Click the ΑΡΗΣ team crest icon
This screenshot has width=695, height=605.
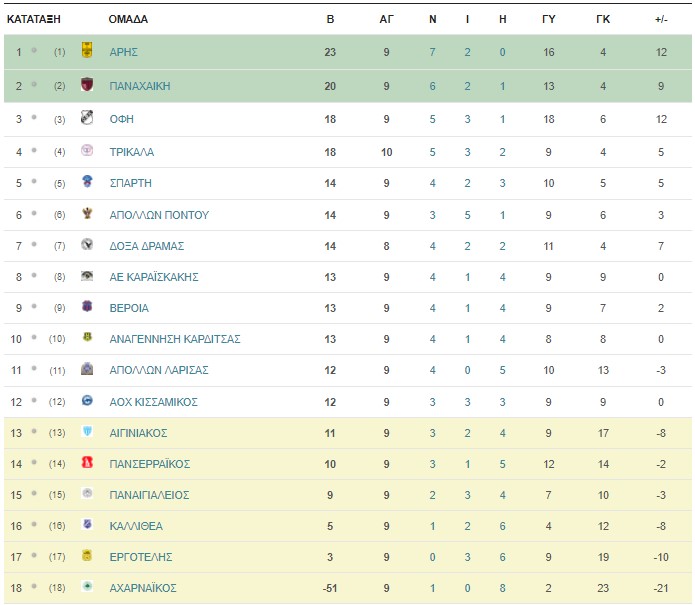click(87, 50)
